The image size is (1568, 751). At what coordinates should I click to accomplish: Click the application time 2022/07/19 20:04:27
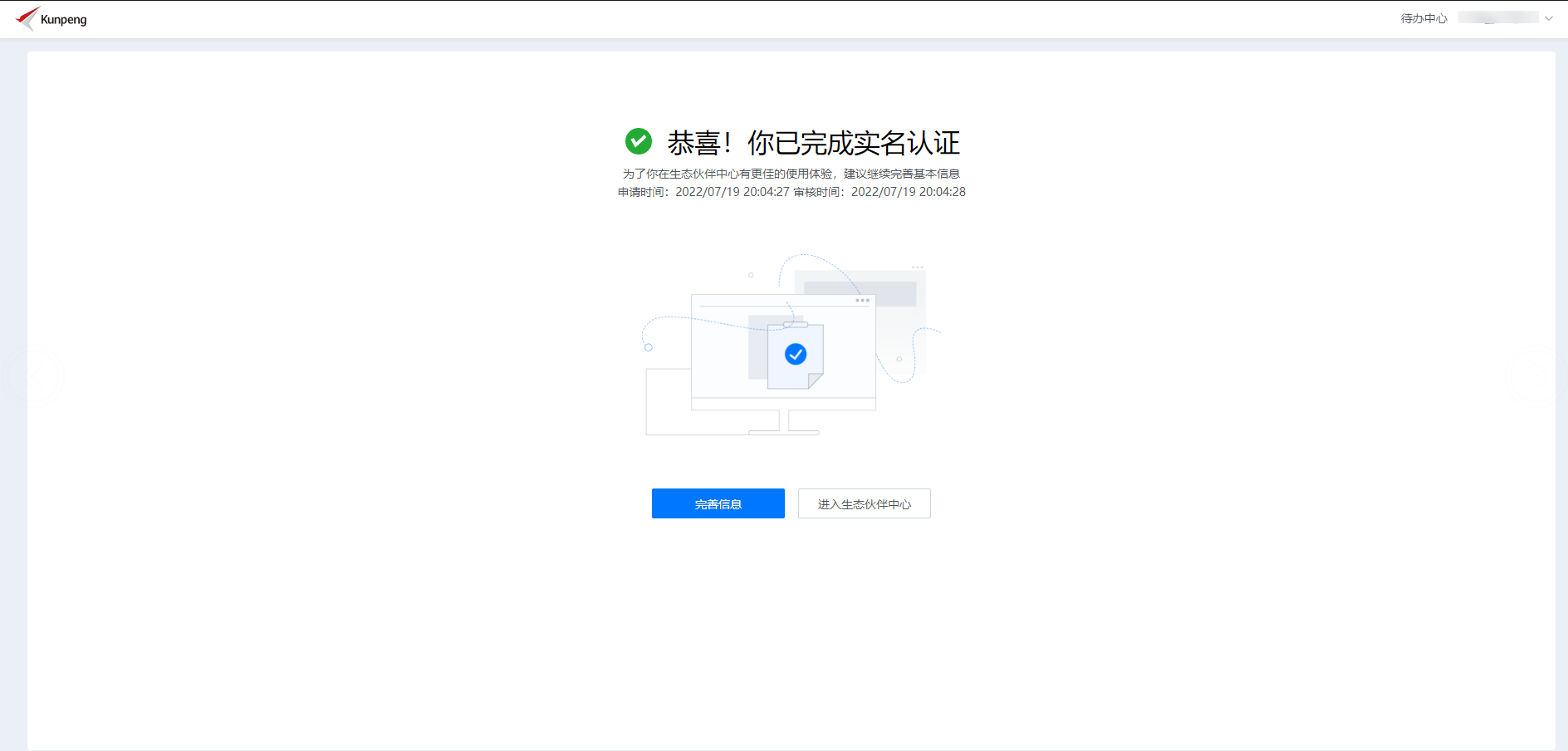(x=733, y=192)
